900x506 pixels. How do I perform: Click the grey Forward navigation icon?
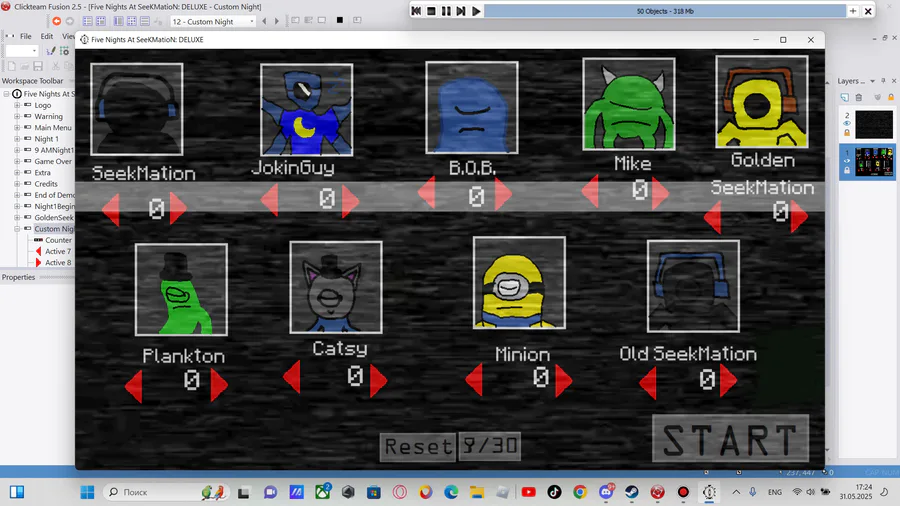pyautogui.click(x=69, y=21)
